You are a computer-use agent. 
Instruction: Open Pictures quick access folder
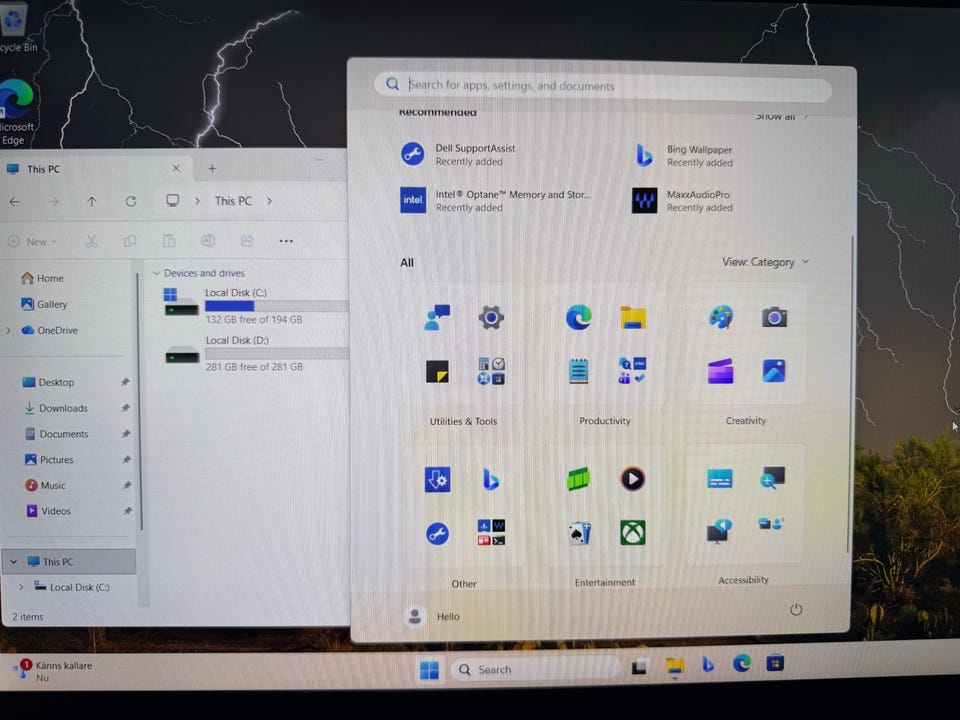click(x=49, y=459)
